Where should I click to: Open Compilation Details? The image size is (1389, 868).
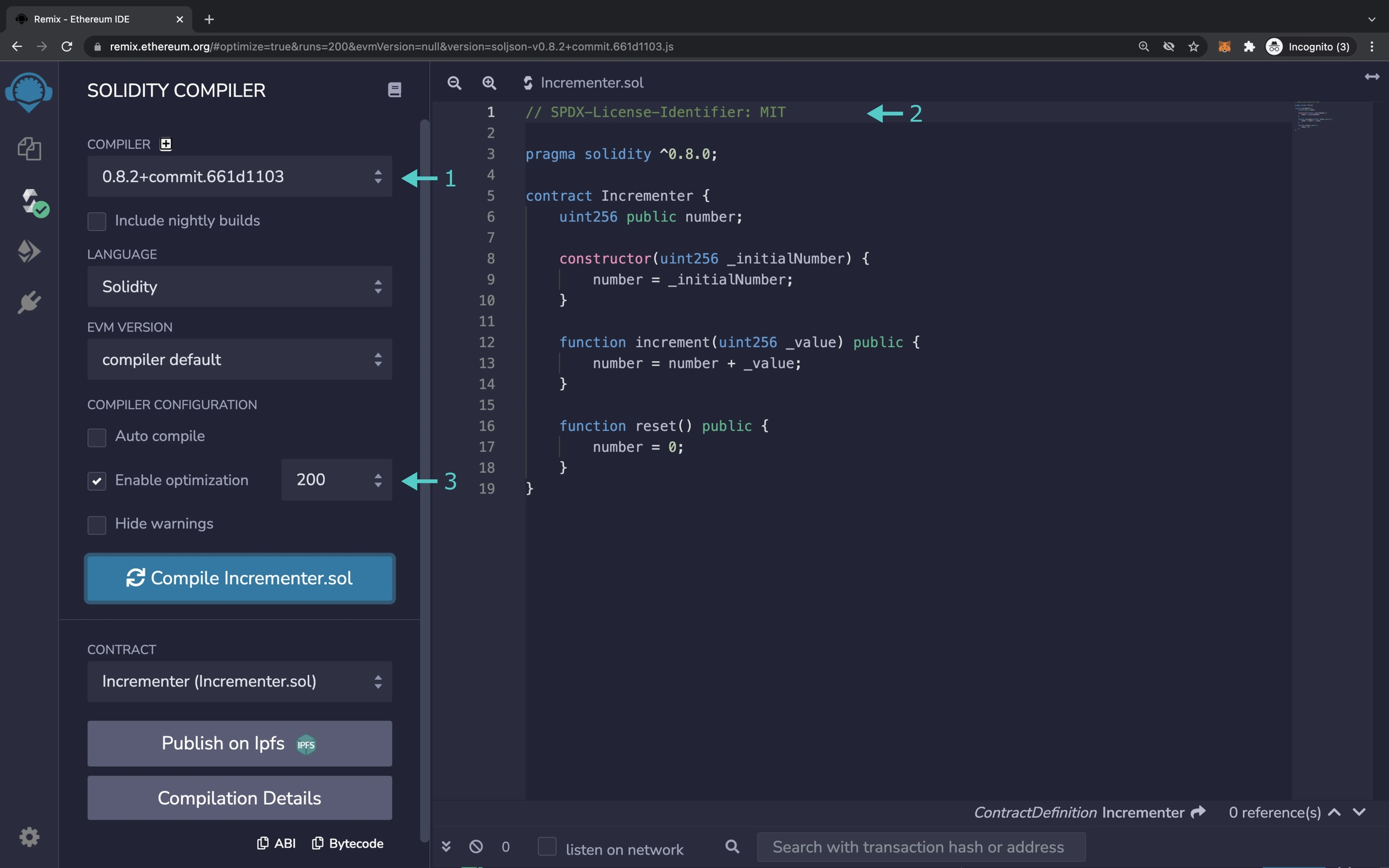click(239, 798)
